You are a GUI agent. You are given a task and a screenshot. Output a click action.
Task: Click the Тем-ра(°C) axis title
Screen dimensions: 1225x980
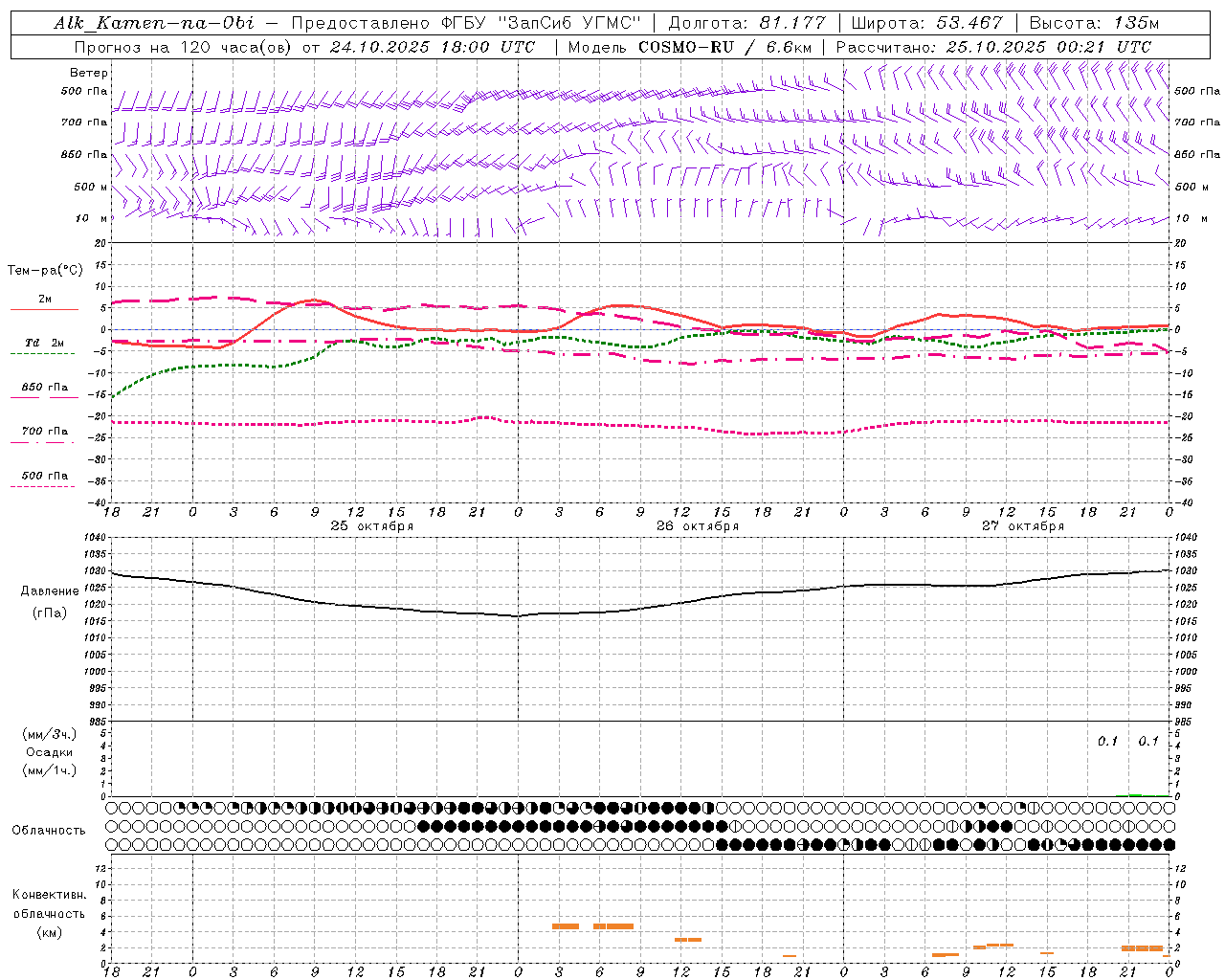[45, 271]
